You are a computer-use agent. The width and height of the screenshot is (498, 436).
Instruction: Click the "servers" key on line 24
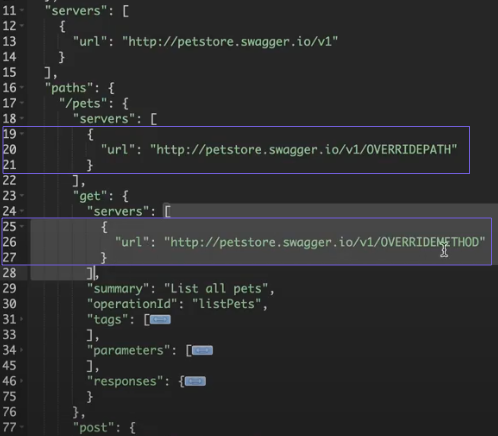(x=118, y=211)
